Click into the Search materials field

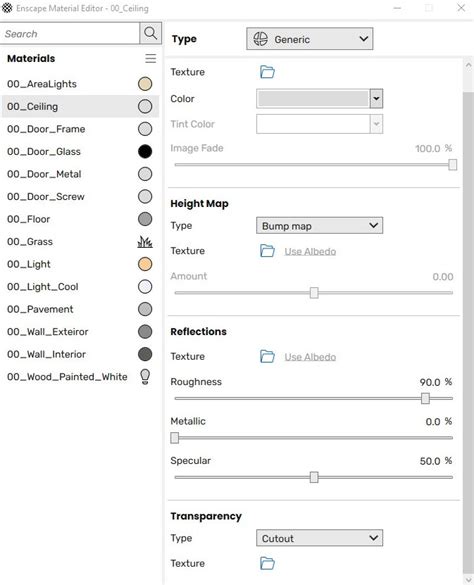point(70,34)
